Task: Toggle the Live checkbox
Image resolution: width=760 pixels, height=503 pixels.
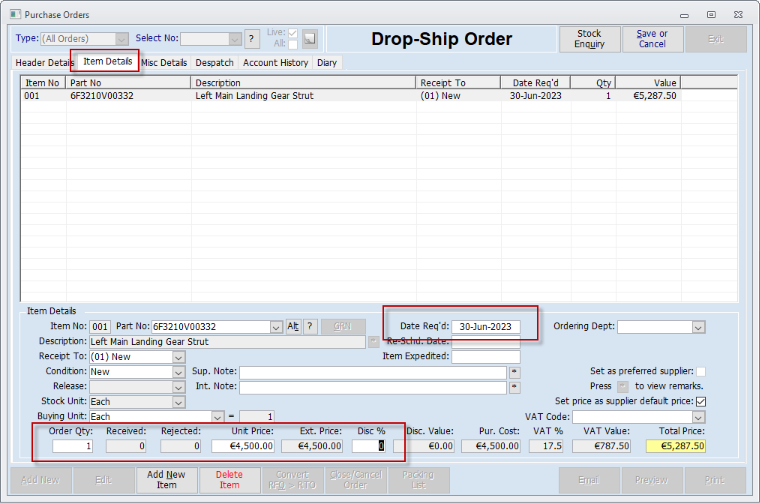Action: [x=293, y=33]
